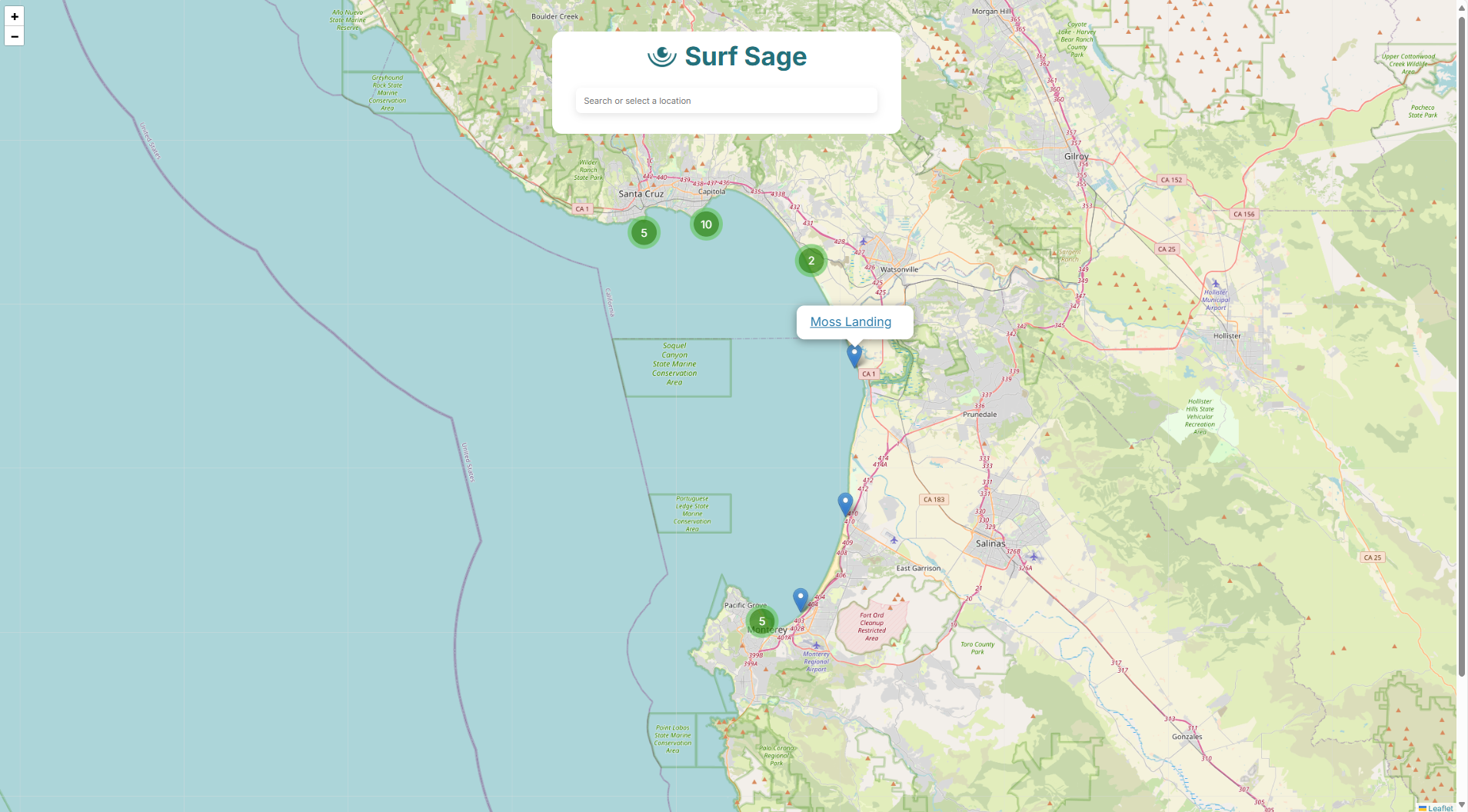The image size is (1468, 812).
Task: Open the cluster of 5 spots near Santa Cruz
Action: 644,231
